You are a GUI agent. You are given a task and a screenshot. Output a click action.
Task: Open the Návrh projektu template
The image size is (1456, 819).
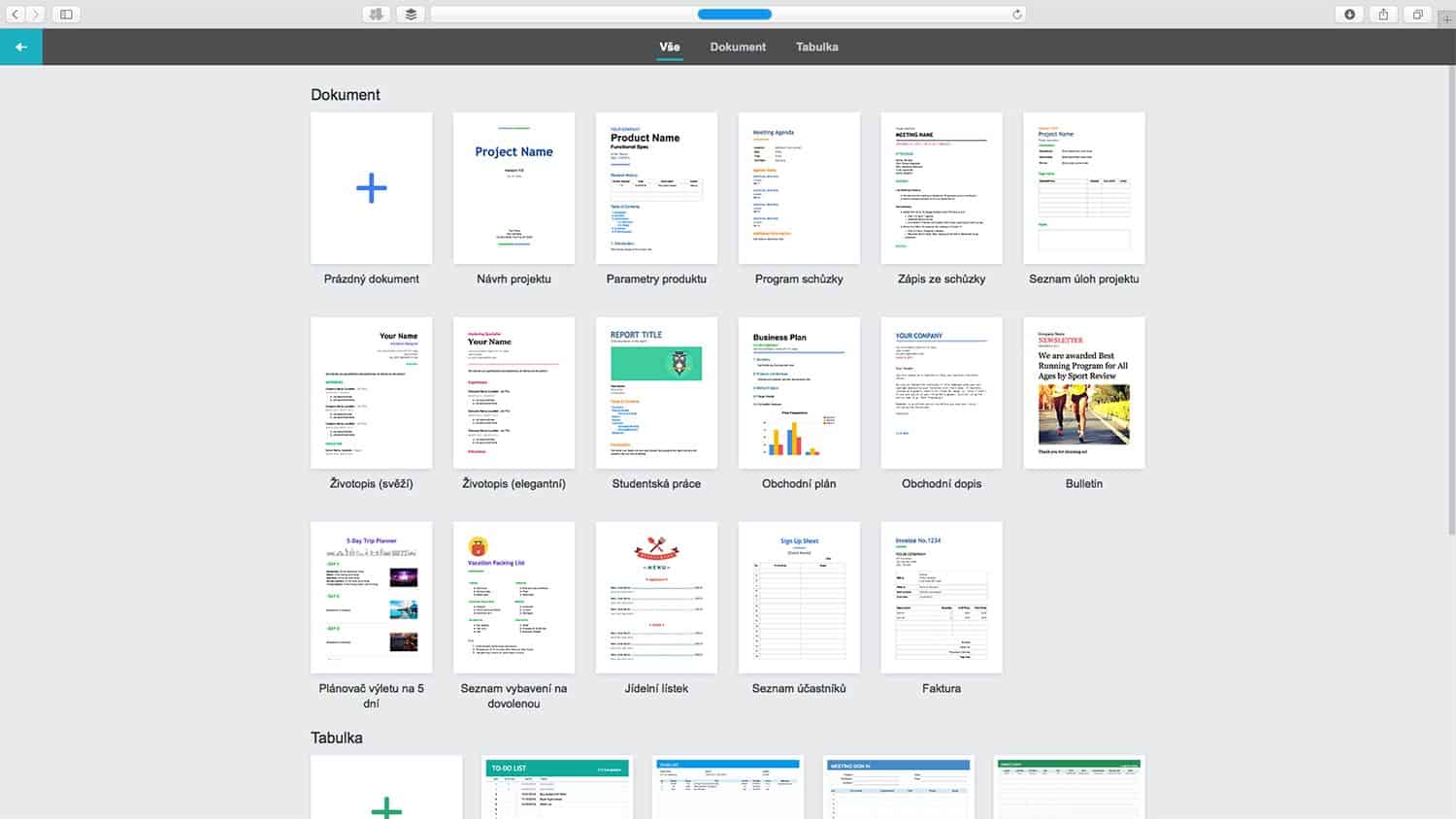[513, 188]
